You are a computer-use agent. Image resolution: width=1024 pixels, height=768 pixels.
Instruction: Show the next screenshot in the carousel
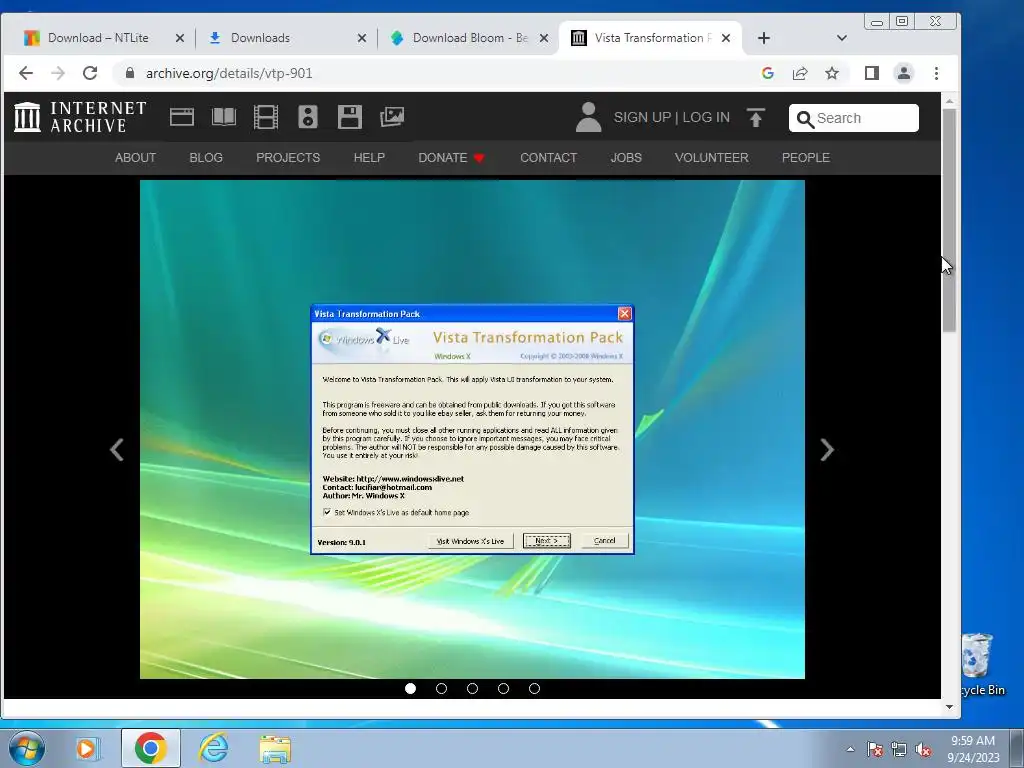tap(827, 450)
